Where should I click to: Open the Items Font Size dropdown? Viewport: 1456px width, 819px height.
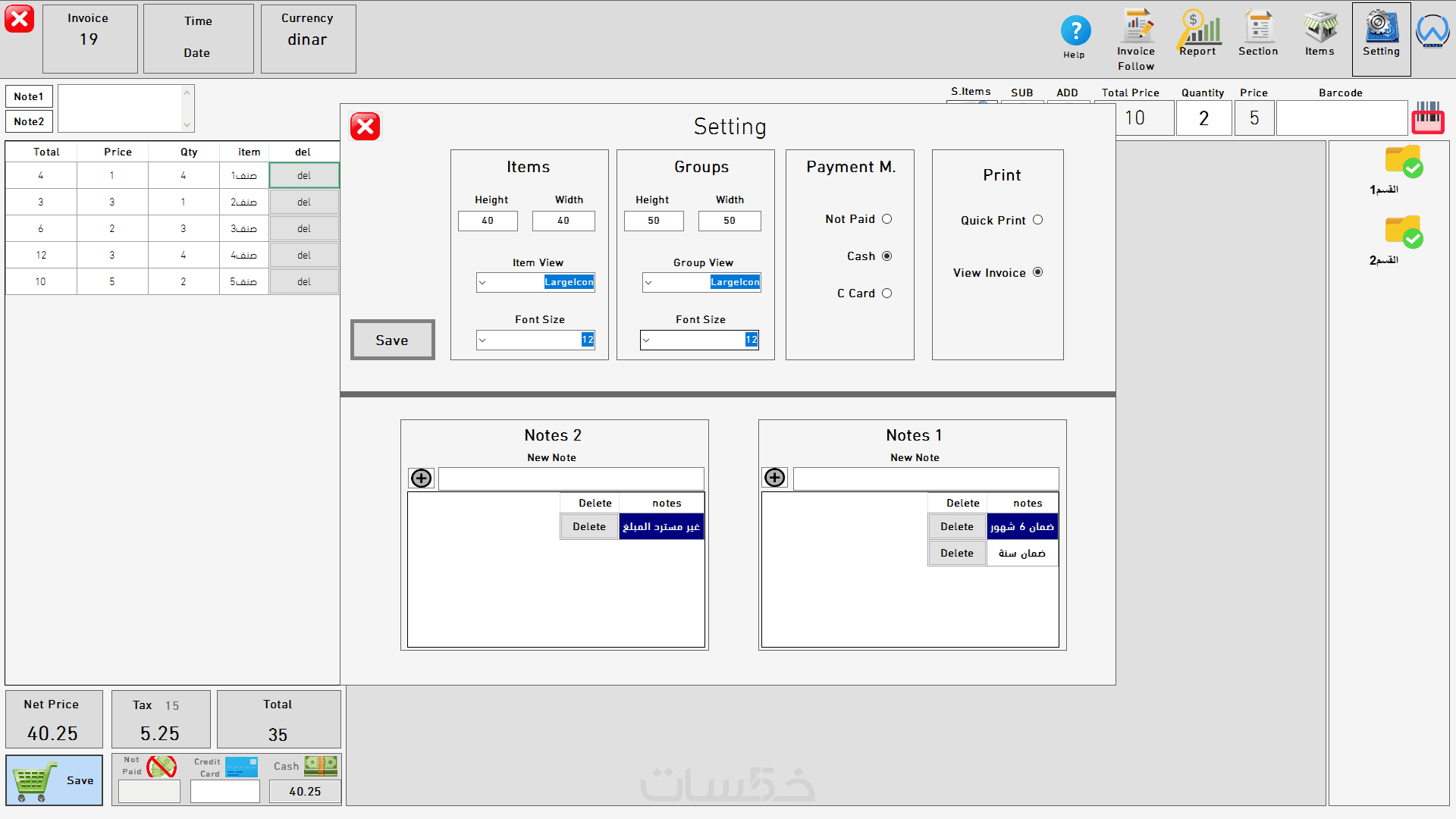pos(482,340)
